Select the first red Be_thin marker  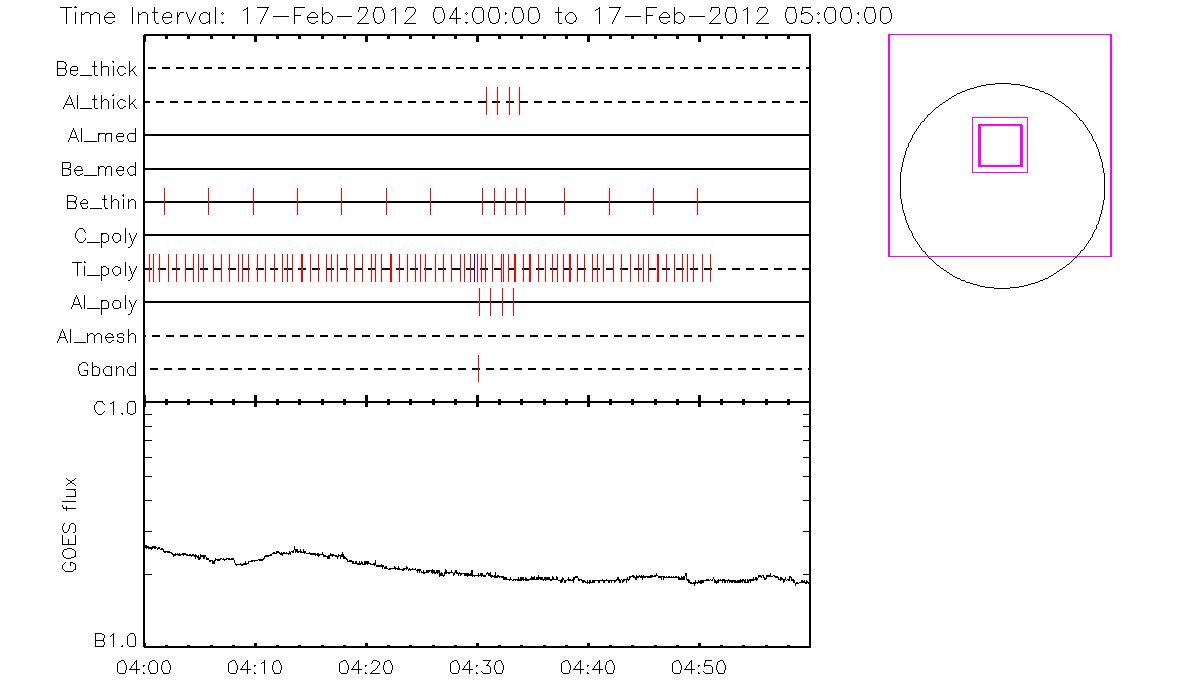[164, 201]
